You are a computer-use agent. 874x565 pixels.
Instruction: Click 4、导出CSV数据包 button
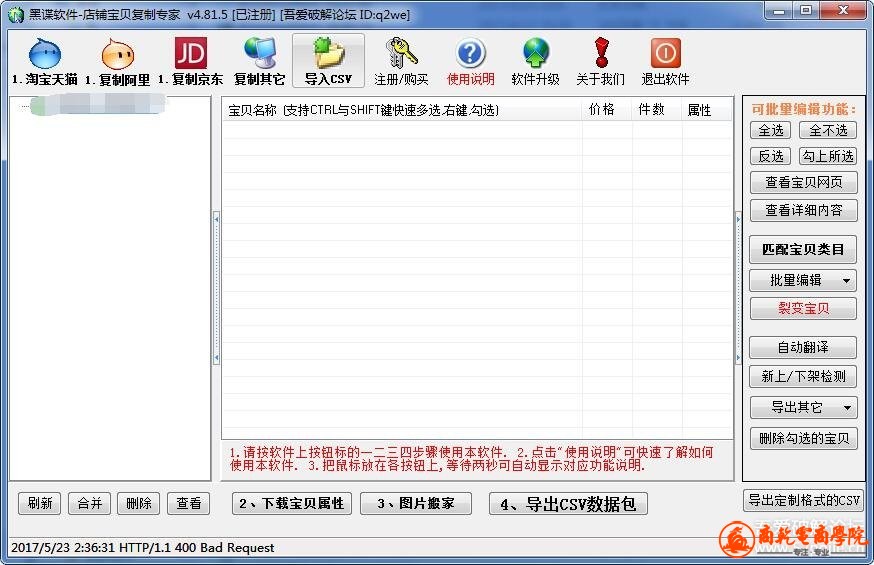(568, 504)
